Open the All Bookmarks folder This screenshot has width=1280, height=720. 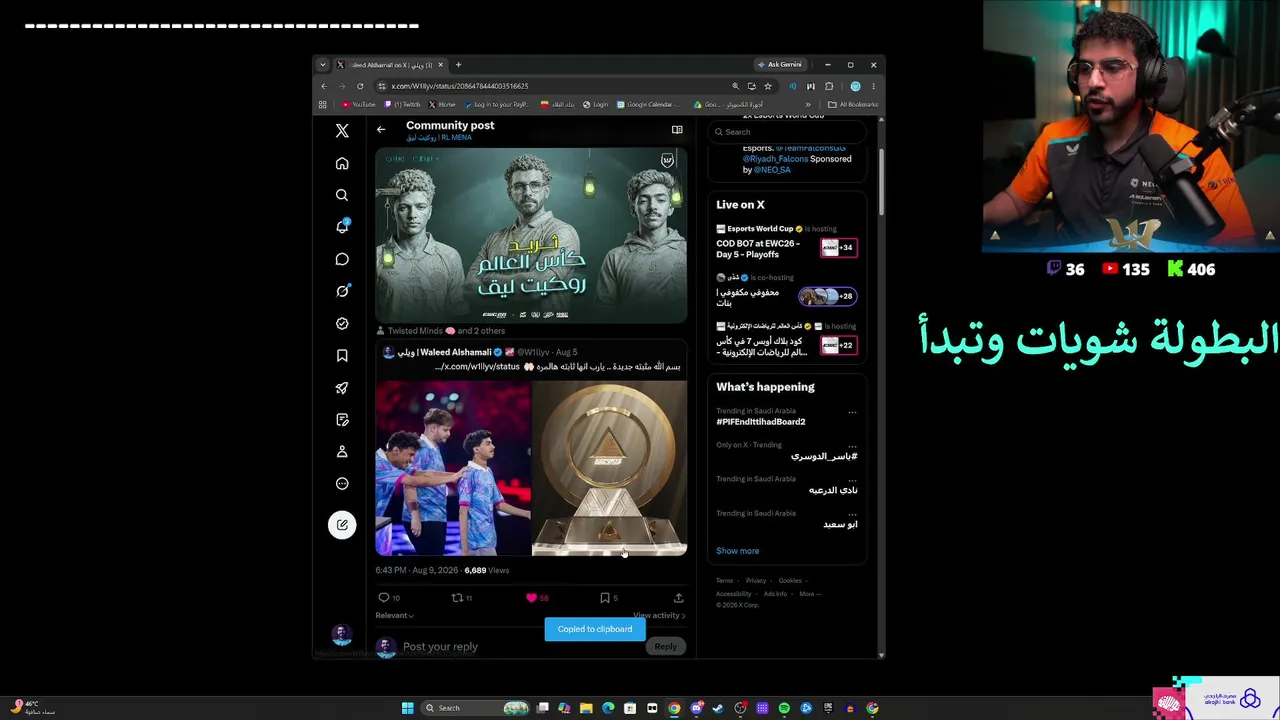pos(853,104)
